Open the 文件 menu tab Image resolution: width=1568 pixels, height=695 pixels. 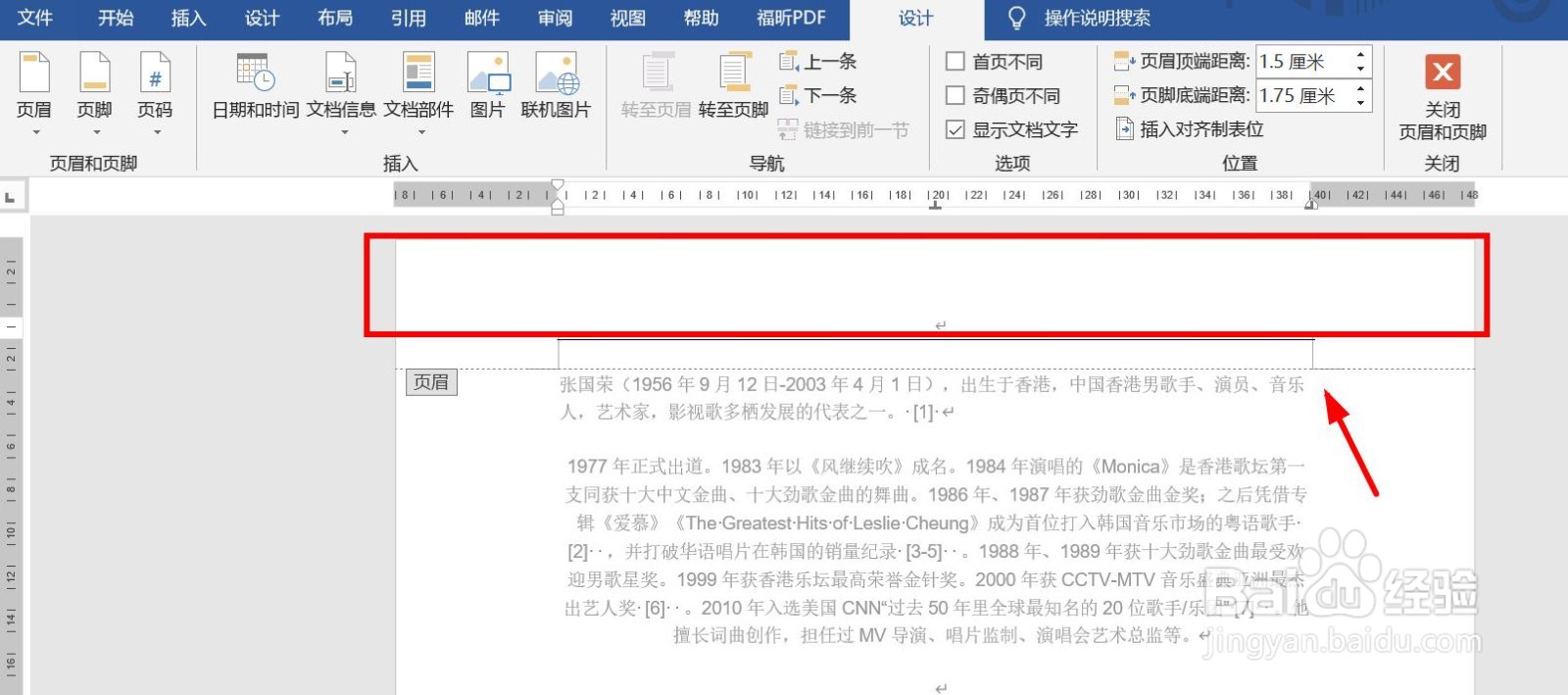[35, 18]
